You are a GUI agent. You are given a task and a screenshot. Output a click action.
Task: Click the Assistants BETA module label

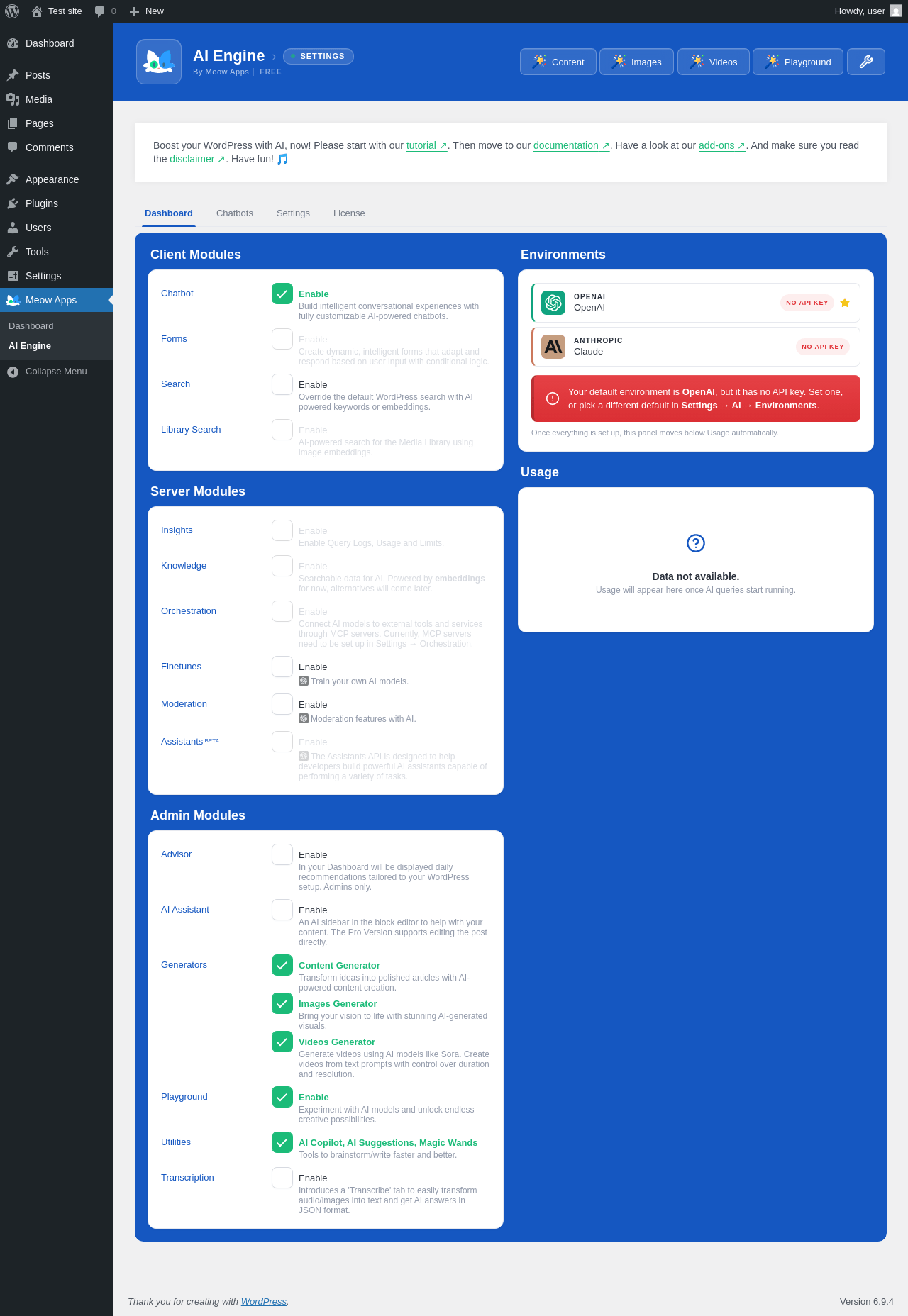190,742
